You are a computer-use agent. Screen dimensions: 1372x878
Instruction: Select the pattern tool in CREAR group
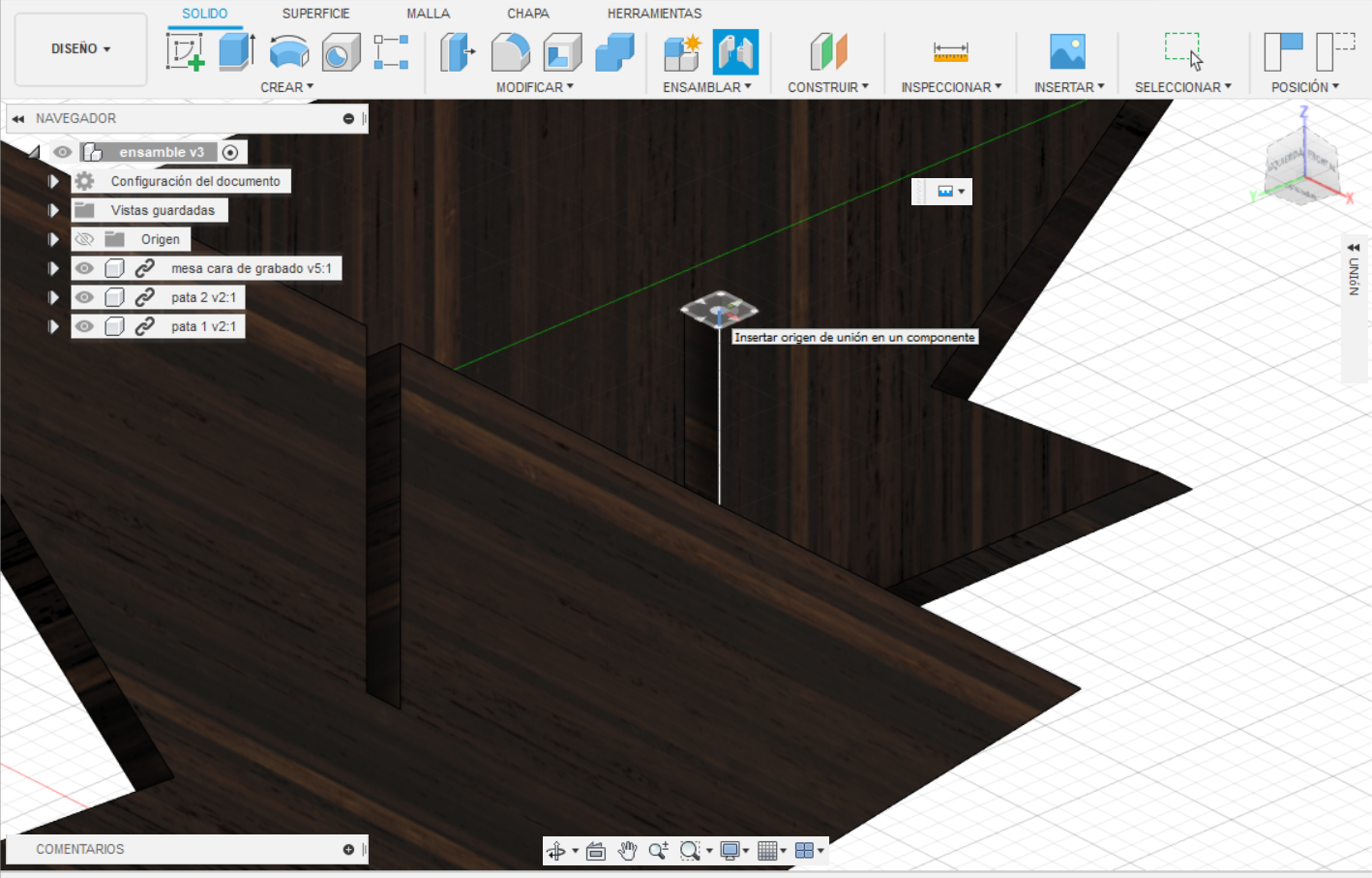391,51
